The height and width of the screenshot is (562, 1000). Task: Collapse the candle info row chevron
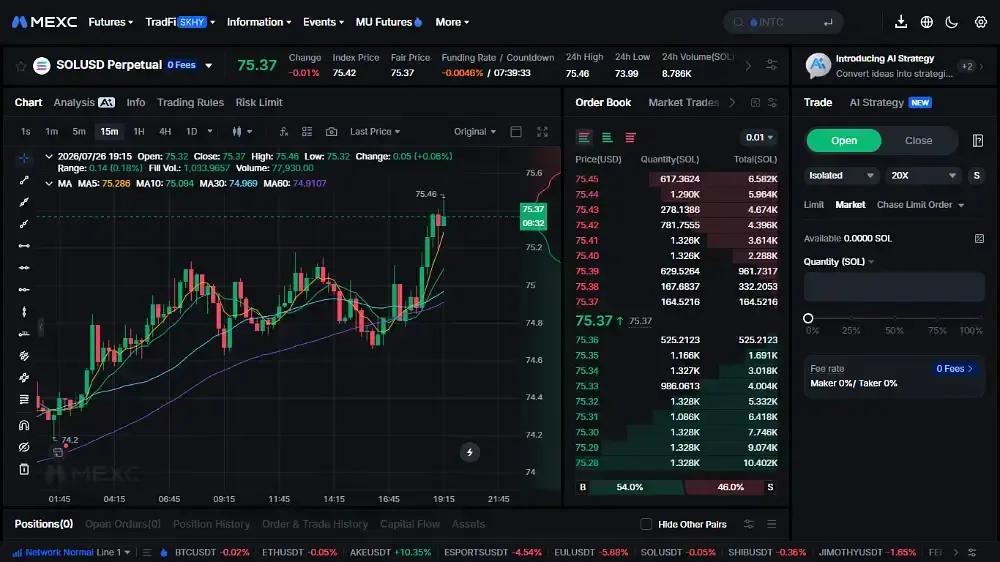click(48, 156)
